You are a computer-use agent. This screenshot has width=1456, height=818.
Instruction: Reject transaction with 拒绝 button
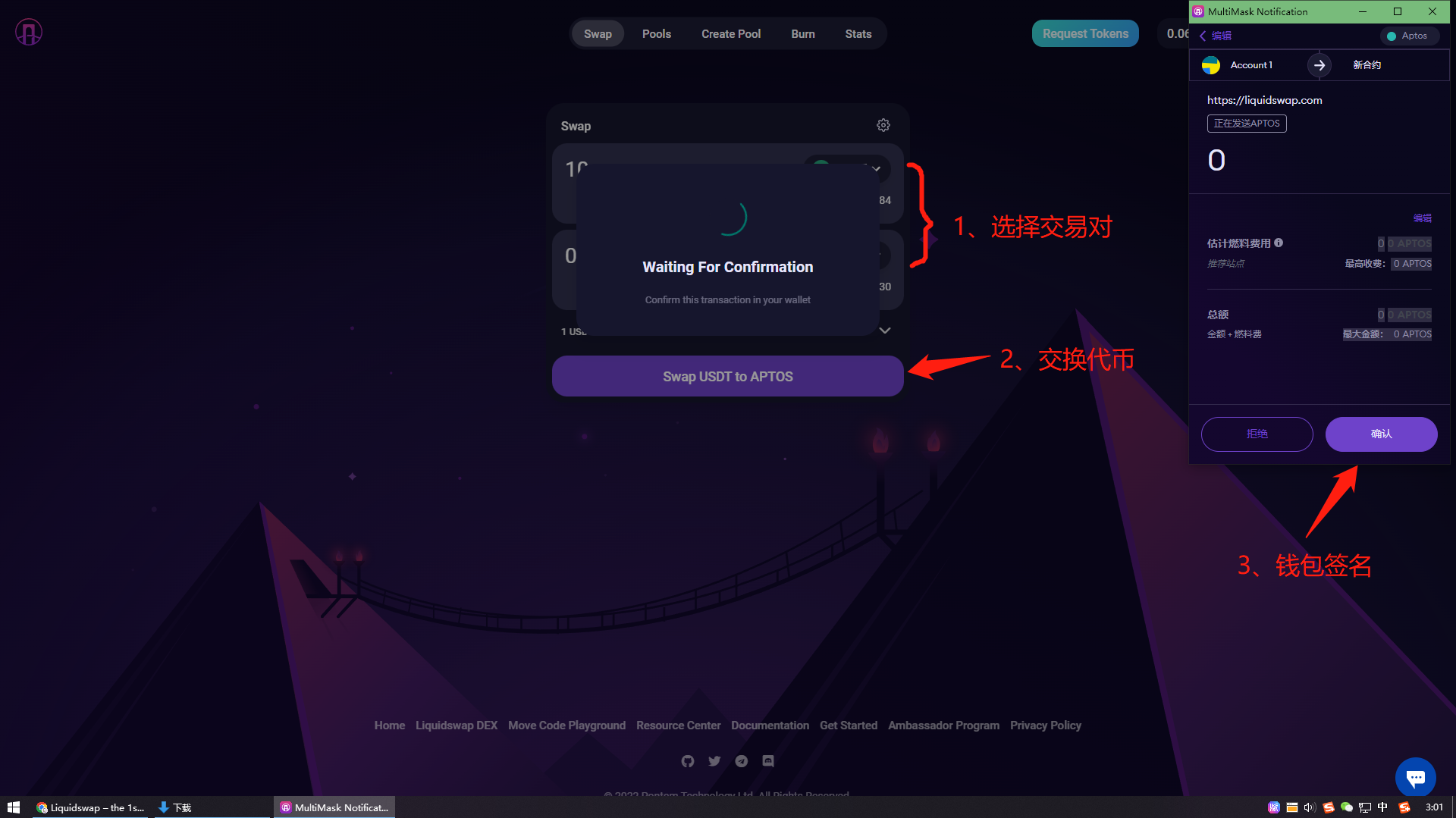coord(1257,434)
